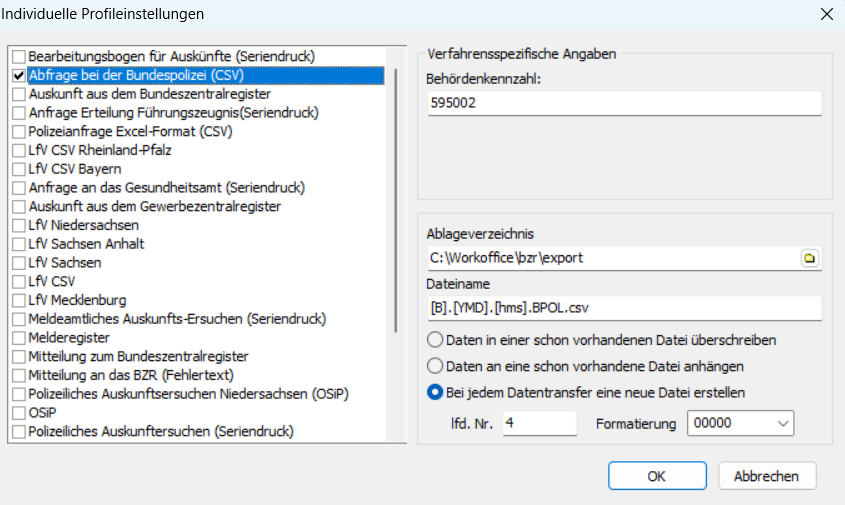Enable the OSiP checkbox
This screenshot has height=505, width=845.
point(19,413)
